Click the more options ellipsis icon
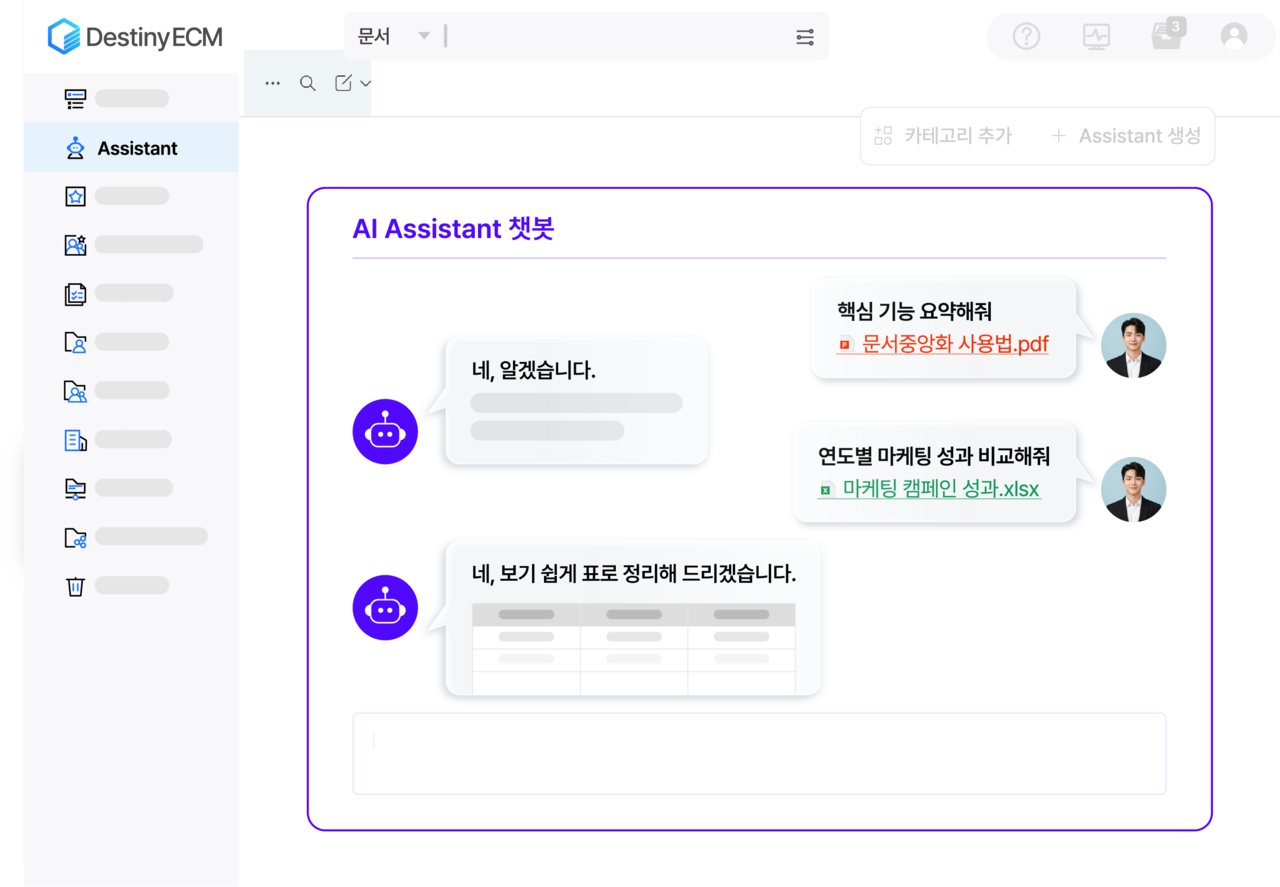 click(x=272, y=83)
